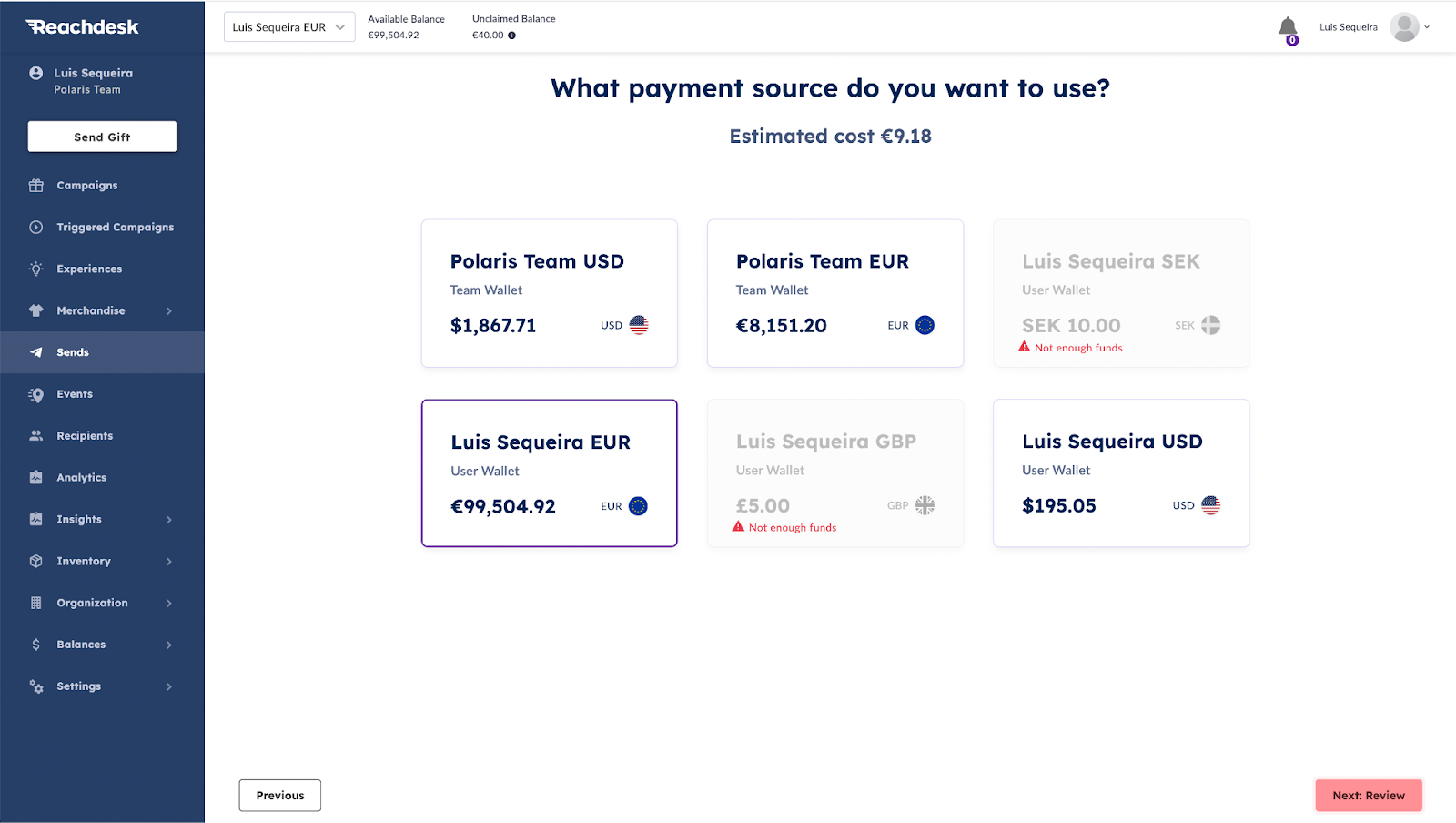Click the Settings gears icon
Screen dimensions: 1456x823
[x=36, y=686]
